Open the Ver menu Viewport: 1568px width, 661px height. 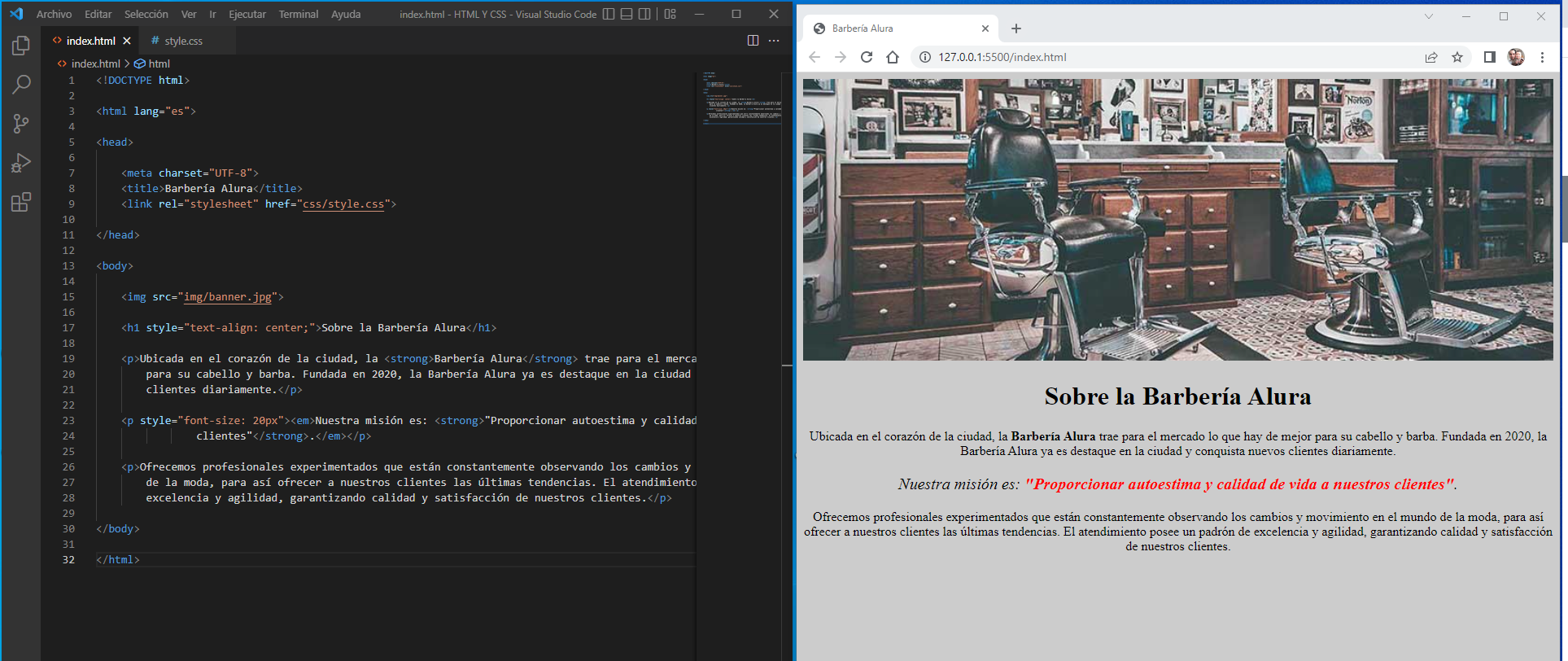[x=189, y=14]
